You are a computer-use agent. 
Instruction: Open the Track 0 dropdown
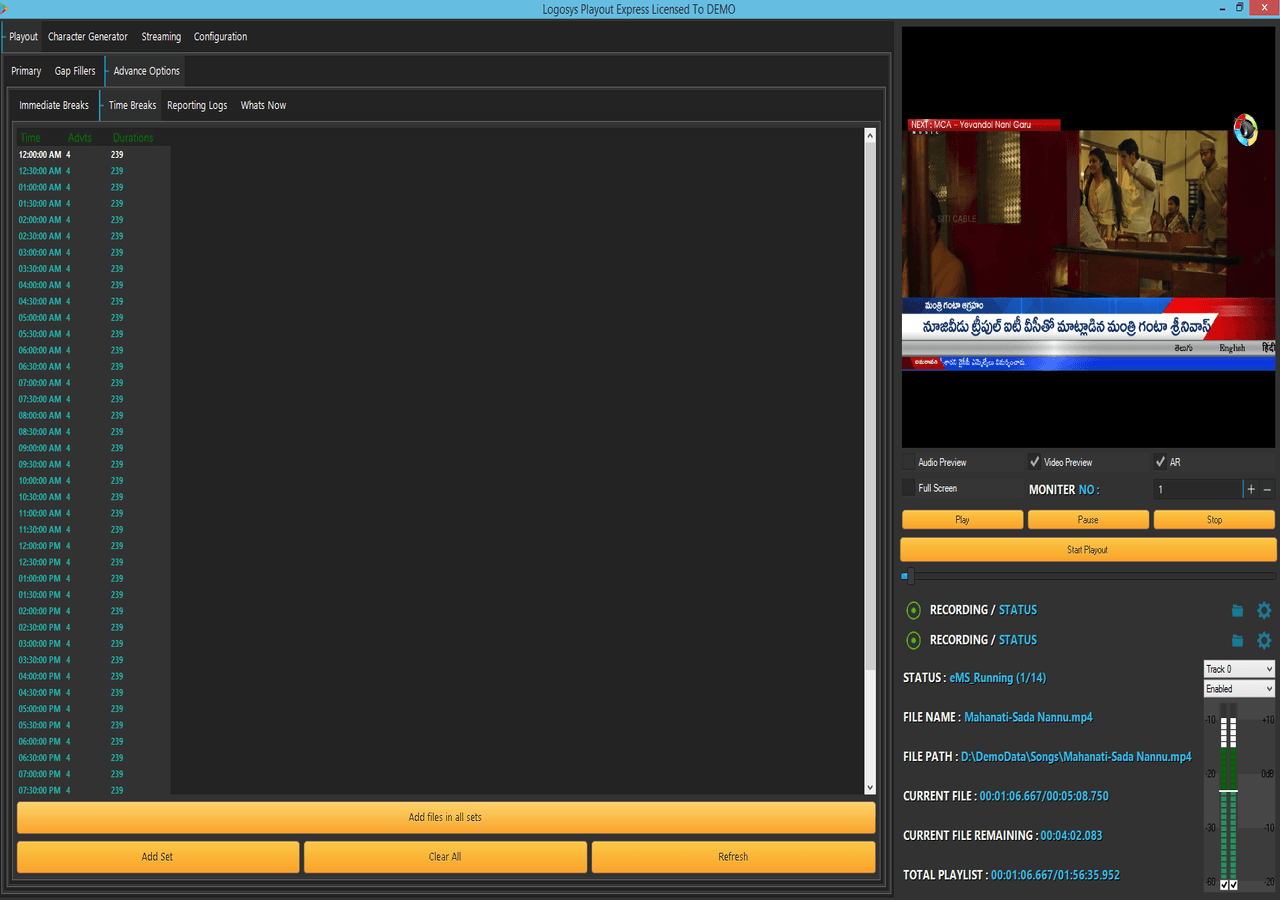pyautogui.click(x=1239, y=669)
